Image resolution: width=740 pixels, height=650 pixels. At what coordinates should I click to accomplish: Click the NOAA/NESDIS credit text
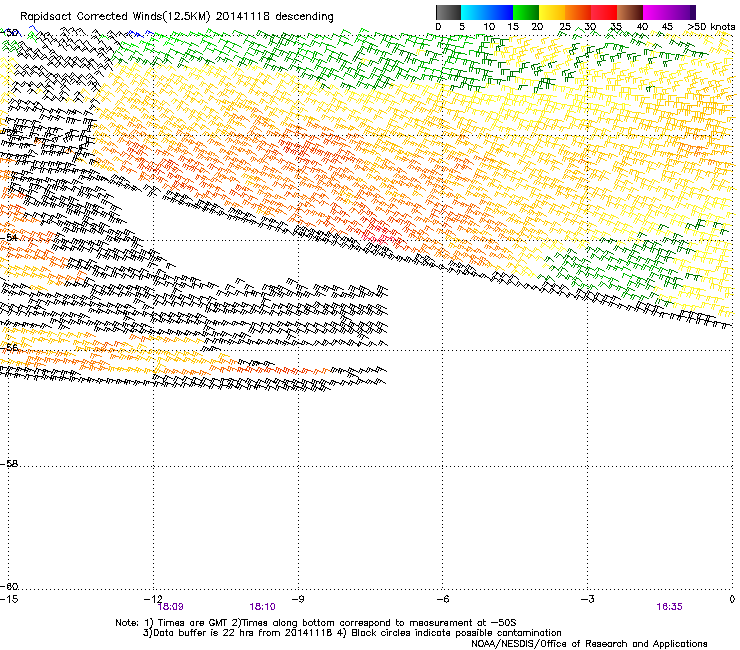589,644
